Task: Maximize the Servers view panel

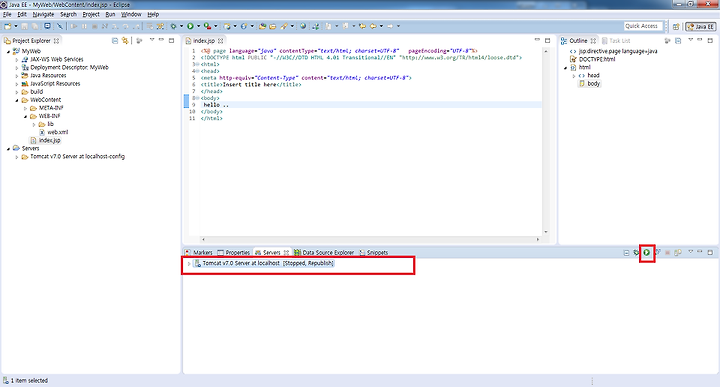Action: click(710, 252)
